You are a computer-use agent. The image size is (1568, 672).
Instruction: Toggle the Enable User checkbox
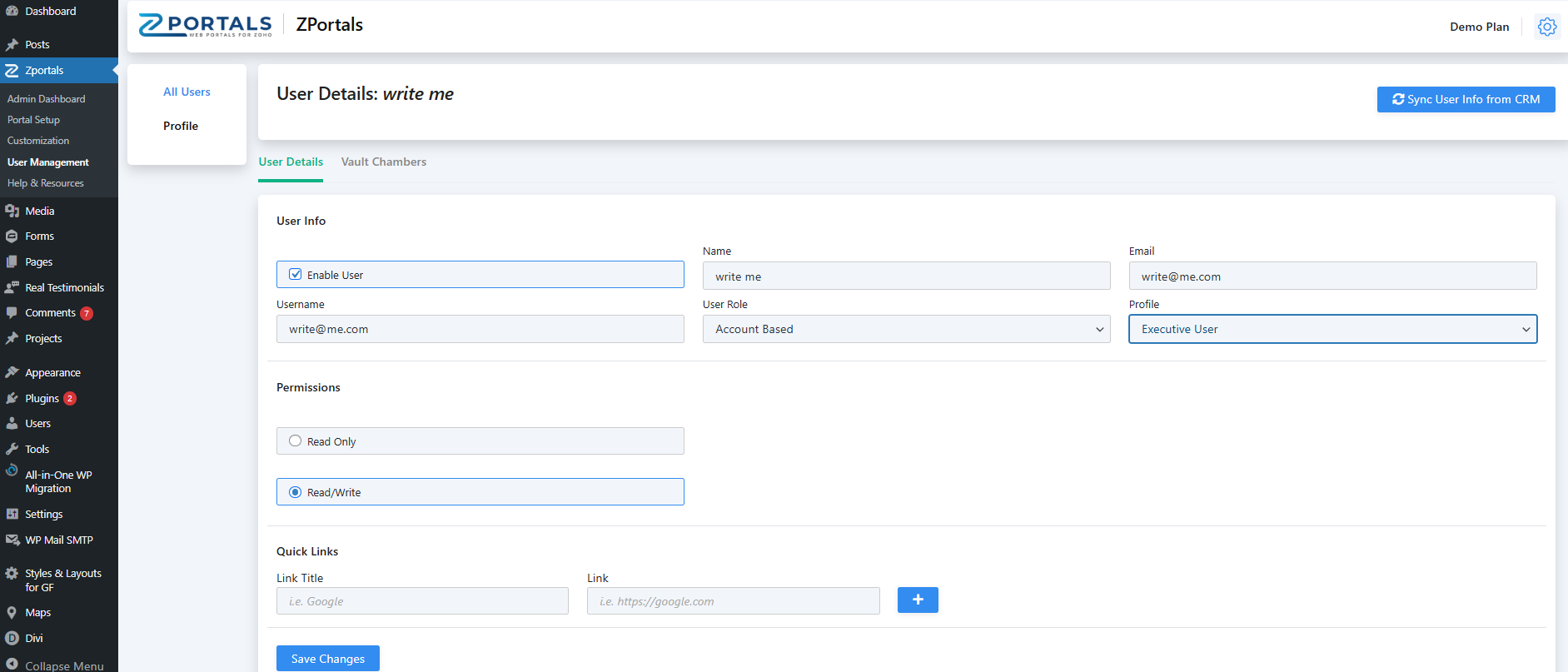(296, 275)
